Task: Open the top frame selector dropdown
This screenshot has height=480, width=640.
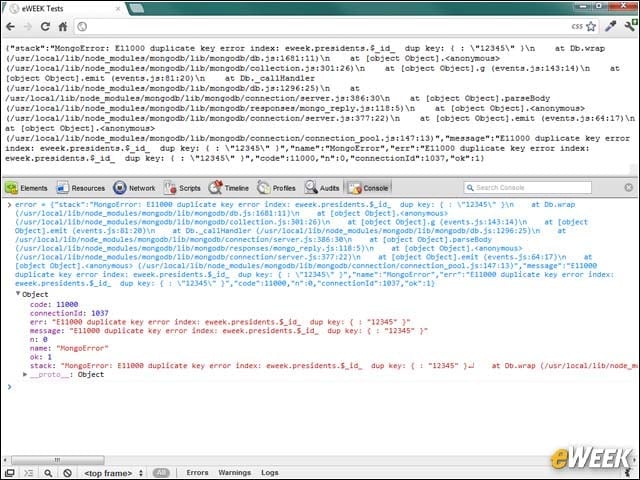Action: (113, 473)
